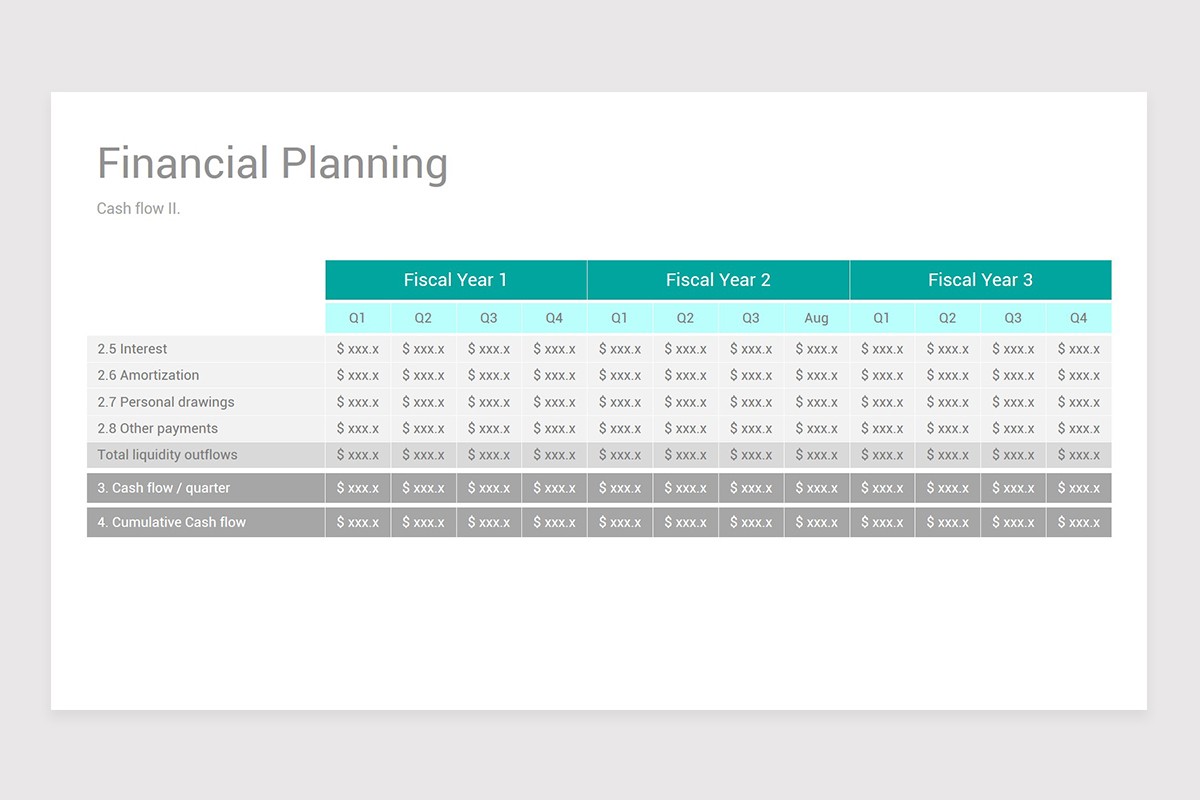1200x800 pixels.
Task: Select the Fiscal Year 1 header cell
Action: pyautogui.click(x=456, y=280)
